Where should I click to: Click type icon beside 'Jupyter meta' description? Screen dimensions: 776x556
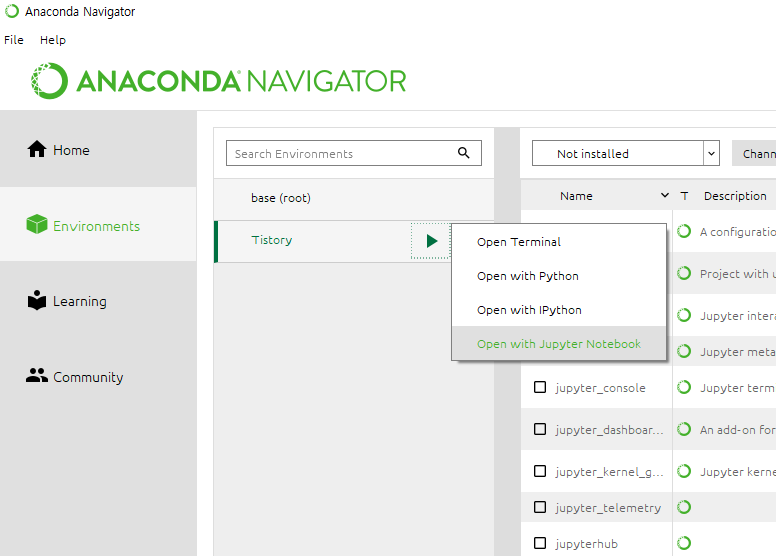(684, 352)
